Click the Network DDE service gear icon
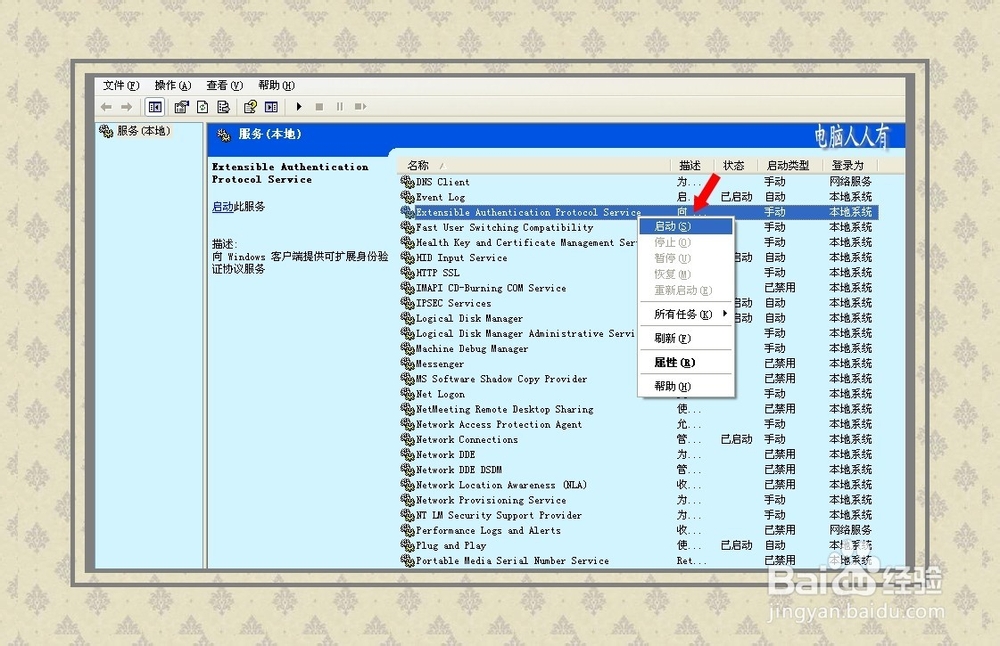This screenshot has height=646, width=1000. tap(408, 455)
